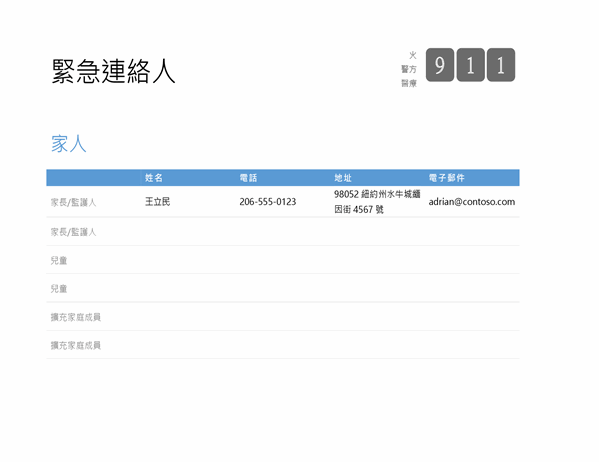Screen dimensions: 600x462
Task: Click the 地址 column header
Action: click(x=343, y=178)
